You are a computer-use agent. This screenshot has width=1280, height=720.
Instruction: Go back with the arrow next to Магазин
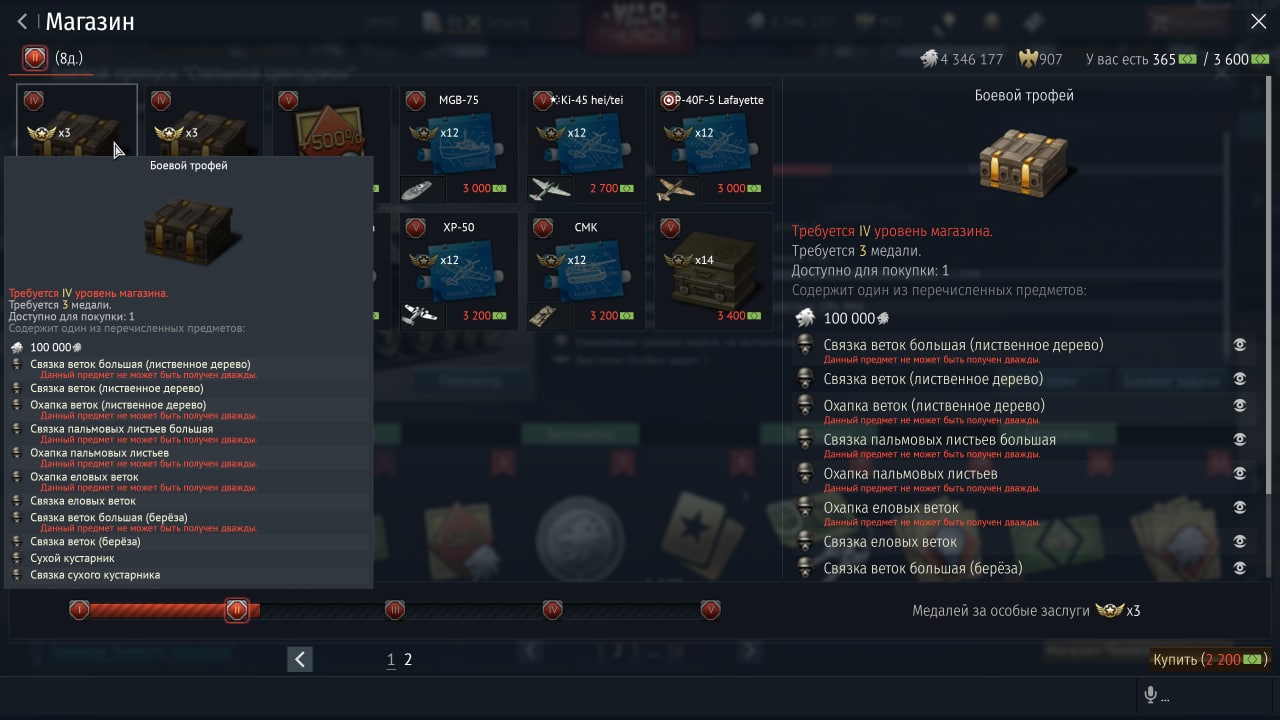pyautogui.click(x=22, y=21)
